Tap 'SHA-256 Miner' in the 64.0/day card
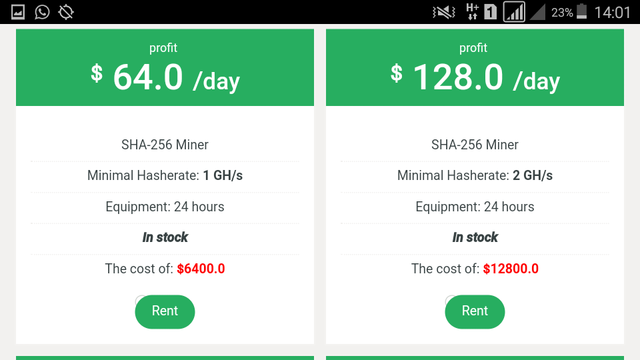This screenshot has width=640, height=360. coord(165,144)
